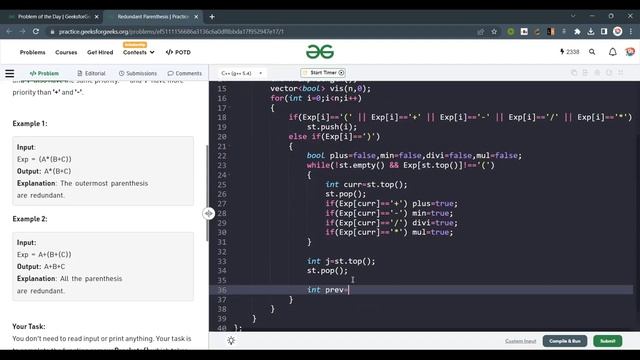Close the Redundant Parenthesis tab

point(196,17)
